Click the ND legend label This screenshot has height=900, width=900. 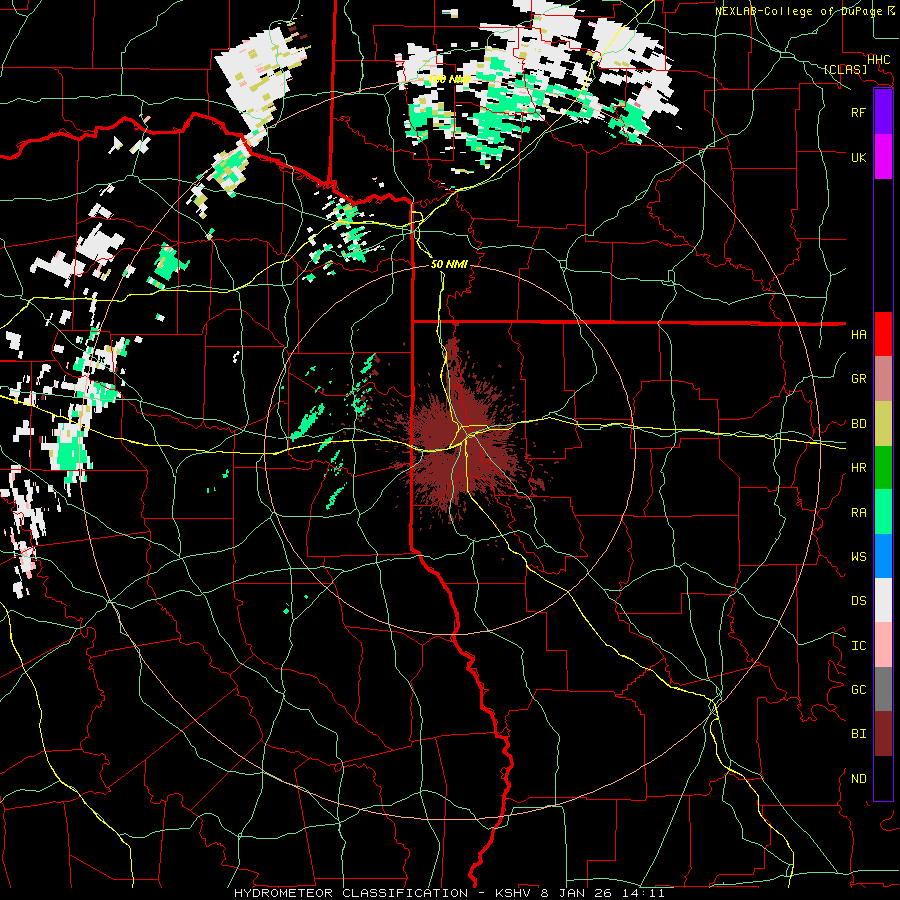(858, 779)
